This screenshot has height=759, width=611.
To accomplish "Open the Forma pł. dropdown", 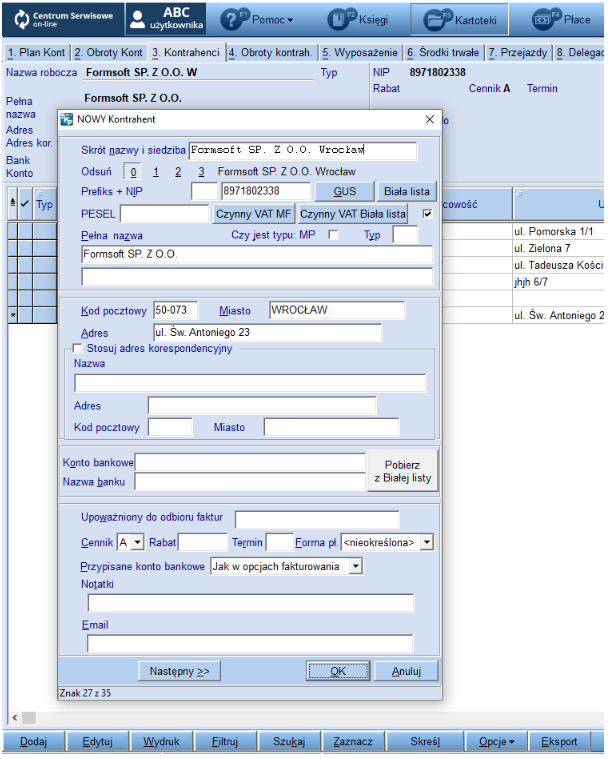I will pos(427,542).
